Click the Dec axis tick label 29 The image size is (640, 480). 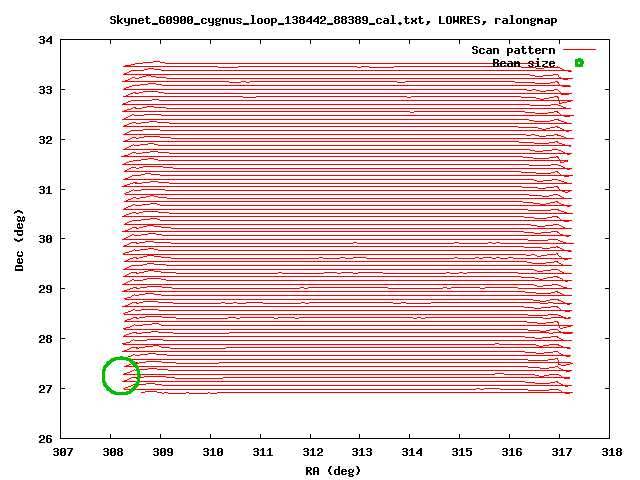(x=46, y=289)
